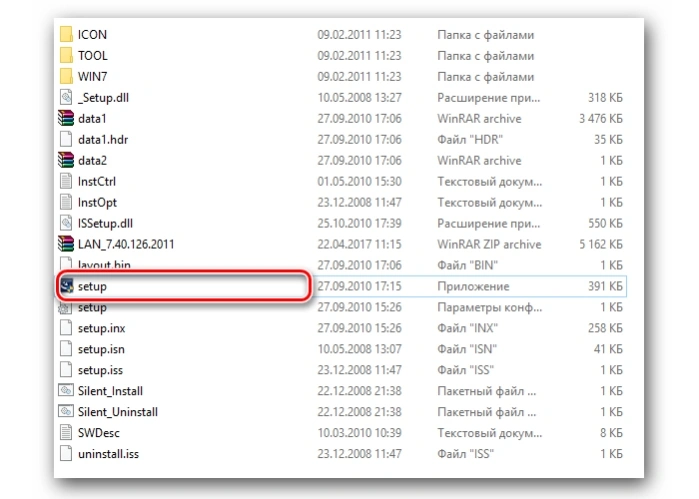Click the TOOL folder name
The height and width of the screenshot is (499, 699).
click(93, 56)
